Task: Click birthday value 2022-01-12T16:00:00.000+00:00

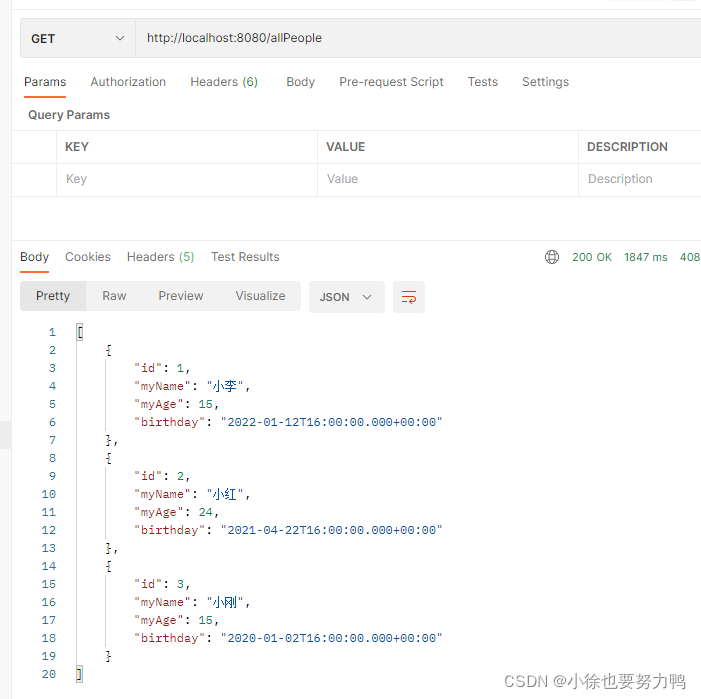Action: click(x=331, y=422)
